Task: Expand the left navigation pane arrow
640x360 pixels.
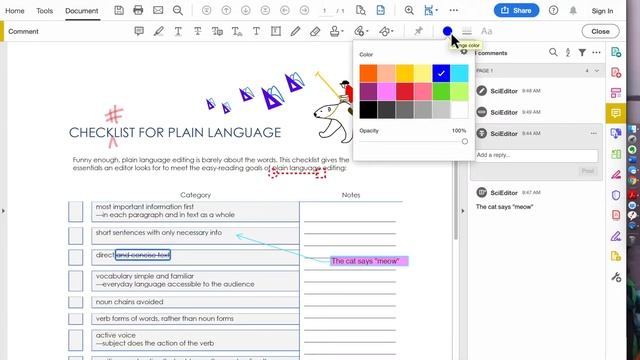Action: pyautogui.click(x=3, y=211)
